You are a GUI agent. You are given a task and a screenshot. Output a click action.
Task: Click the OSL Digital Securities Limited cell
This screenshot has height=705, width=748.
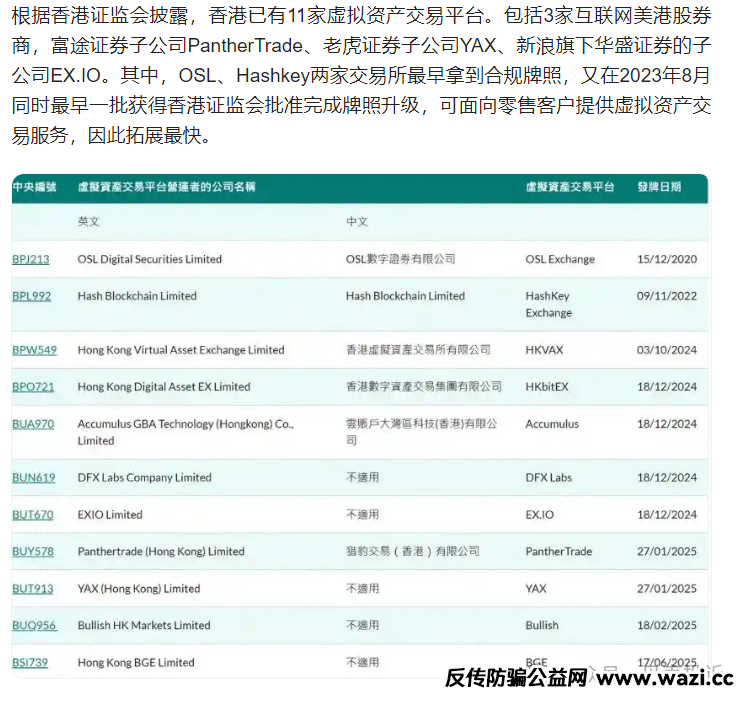pos(149,259)
